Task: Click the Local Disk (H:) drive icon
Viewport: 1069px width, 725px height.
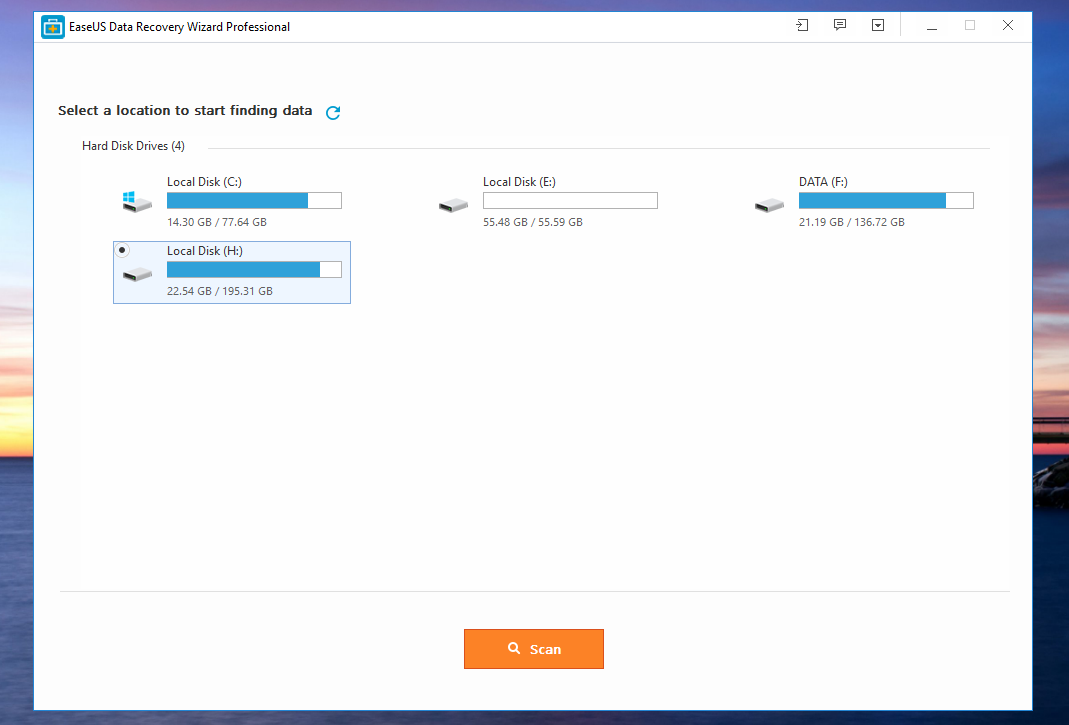Action: coord(137,273)
